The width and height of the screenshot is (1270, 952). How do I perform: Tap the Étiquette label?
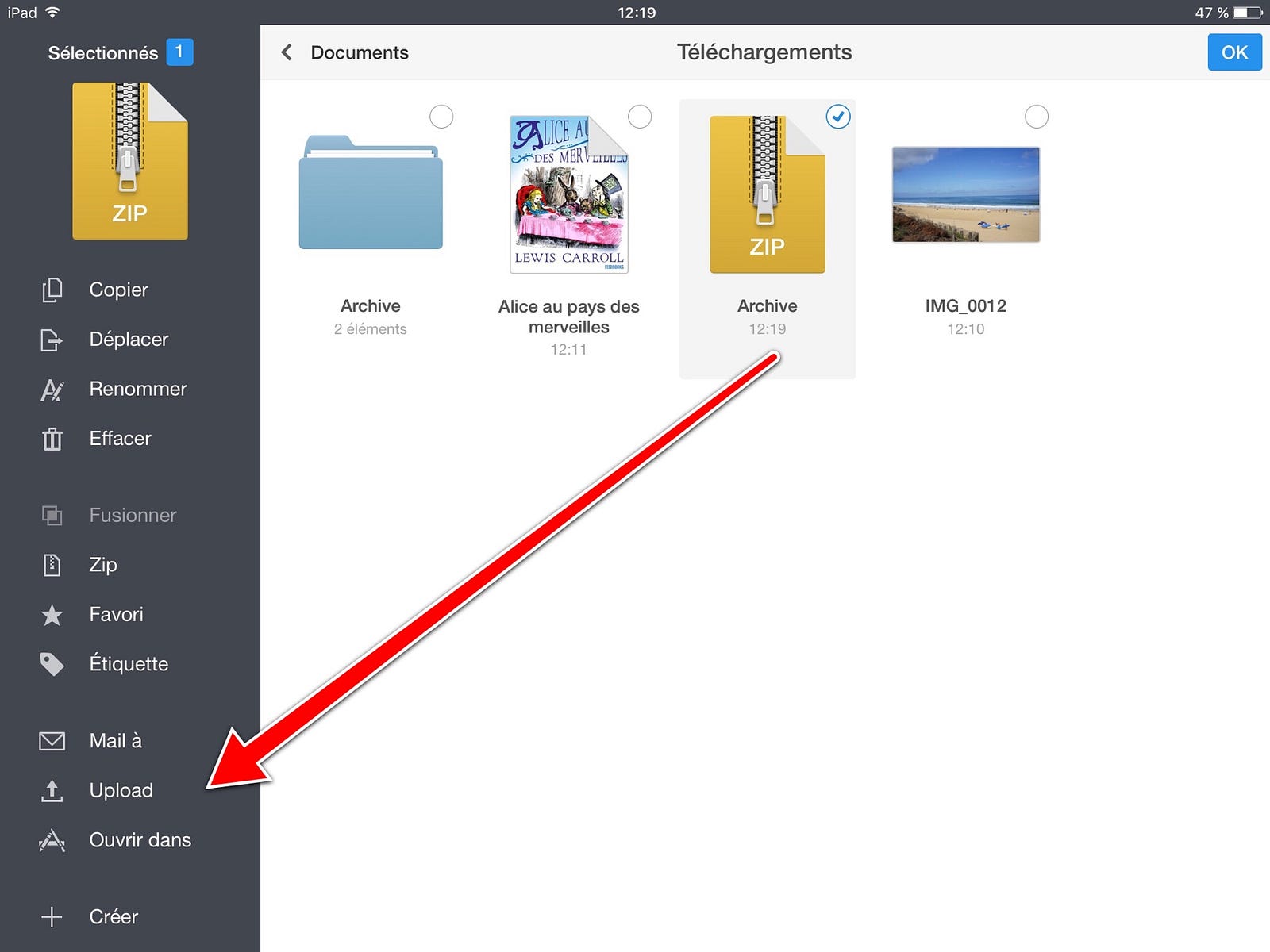tap(129, 664)
